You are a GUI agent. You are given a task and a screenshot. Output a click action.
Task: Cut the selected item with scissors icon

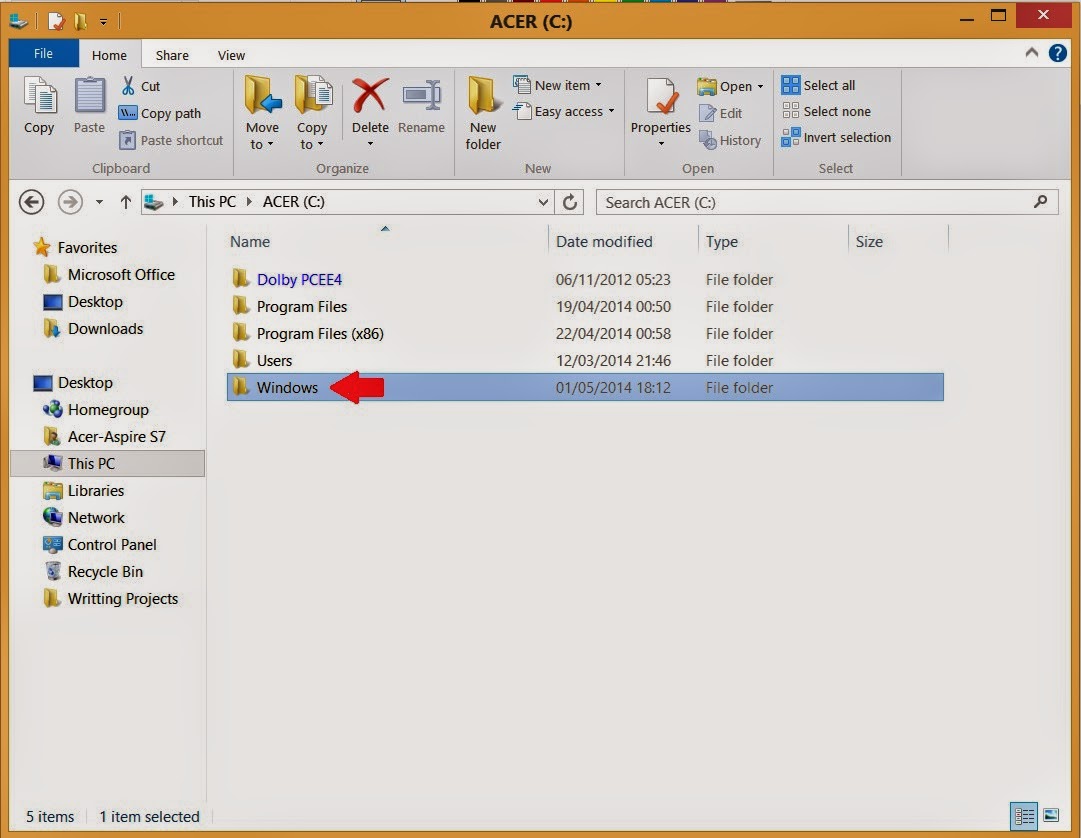(x=141, y=86)
